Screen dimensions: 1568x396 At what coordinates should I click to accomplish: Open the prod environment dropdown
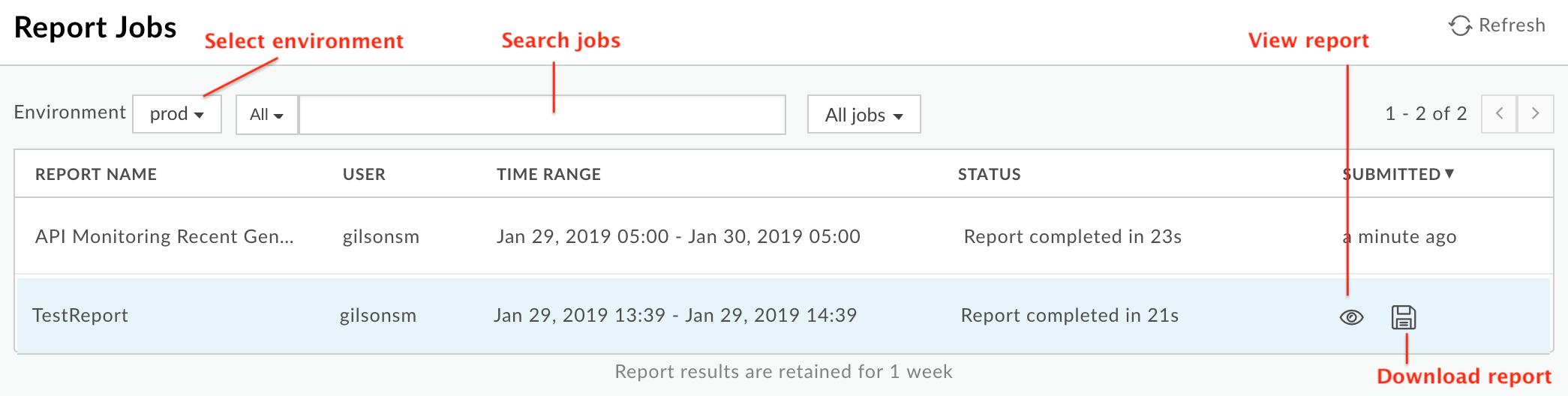point(177,115)
